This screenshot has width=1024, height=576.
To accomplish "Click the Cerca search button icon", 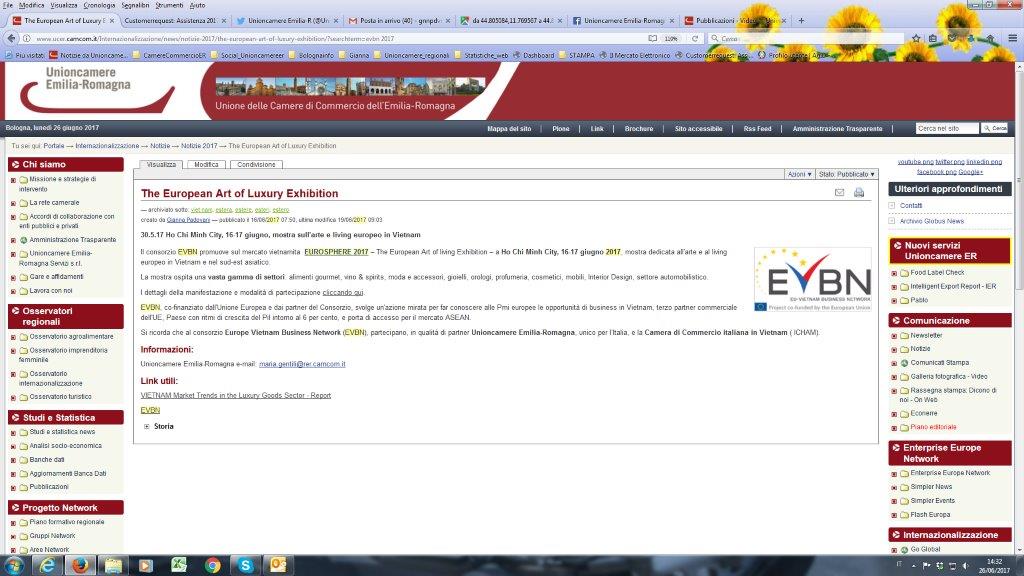I will coord(996,129).
